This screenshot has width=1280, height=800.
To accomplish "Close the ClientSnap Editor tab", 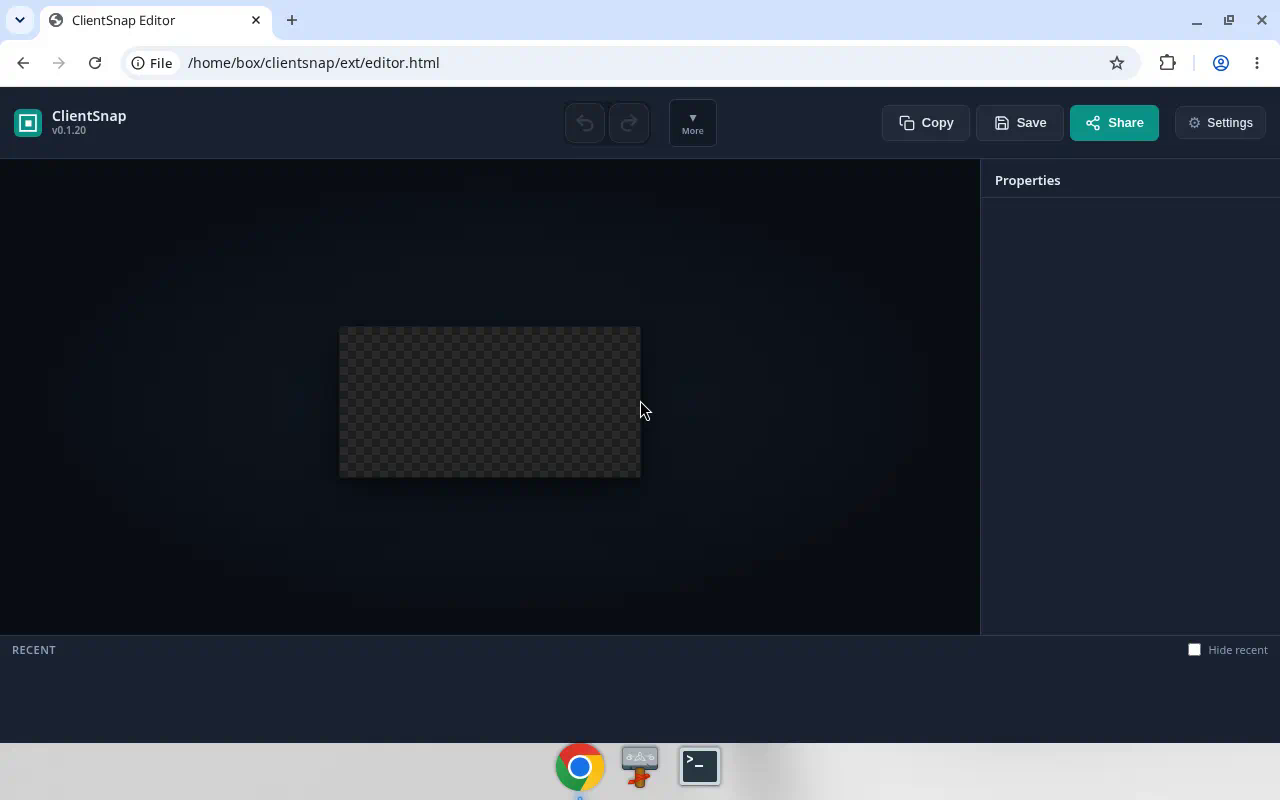I will pyautogui.click(x=256, y=20).
